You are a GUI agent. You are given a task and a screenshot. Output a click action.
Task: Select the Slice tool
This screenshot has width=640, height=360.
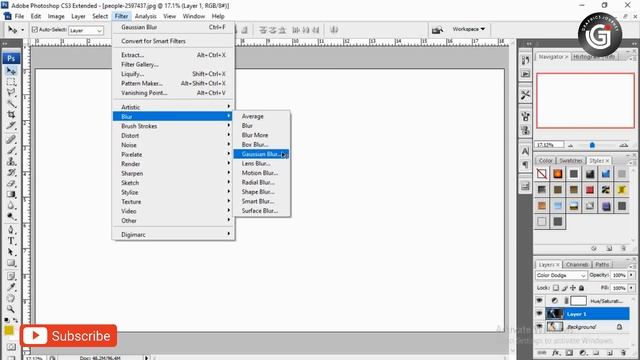[11, 125]
